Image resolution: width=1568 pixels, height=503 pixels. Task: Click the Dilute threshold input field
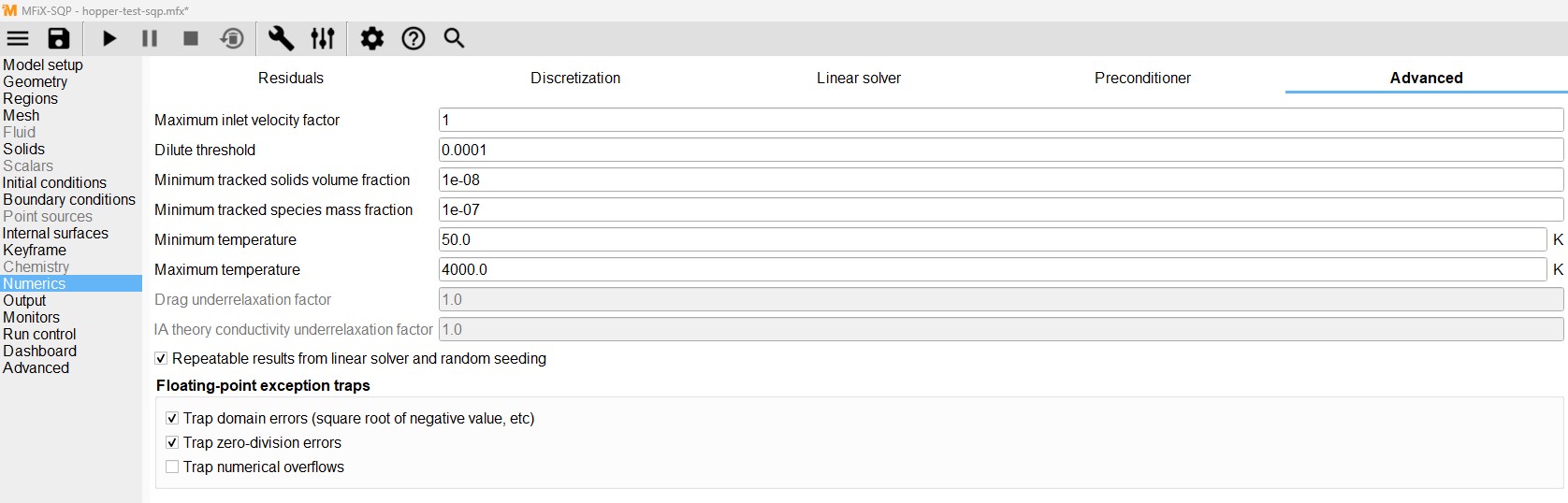pyautogui.click(x=1000, y=150)
